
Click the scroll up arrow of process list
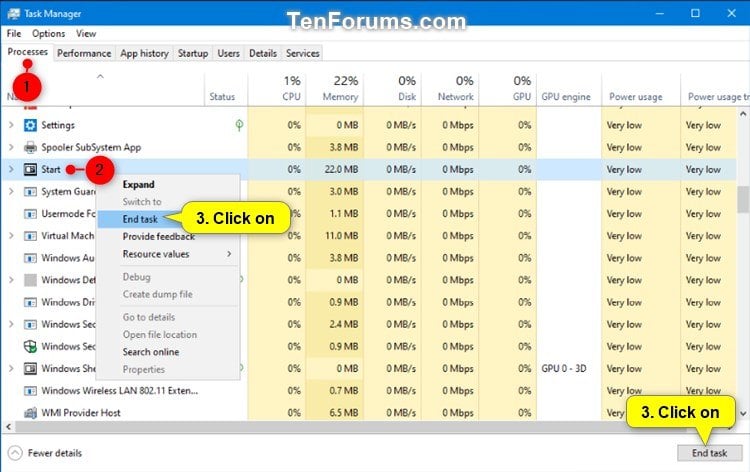coord(743,114)
